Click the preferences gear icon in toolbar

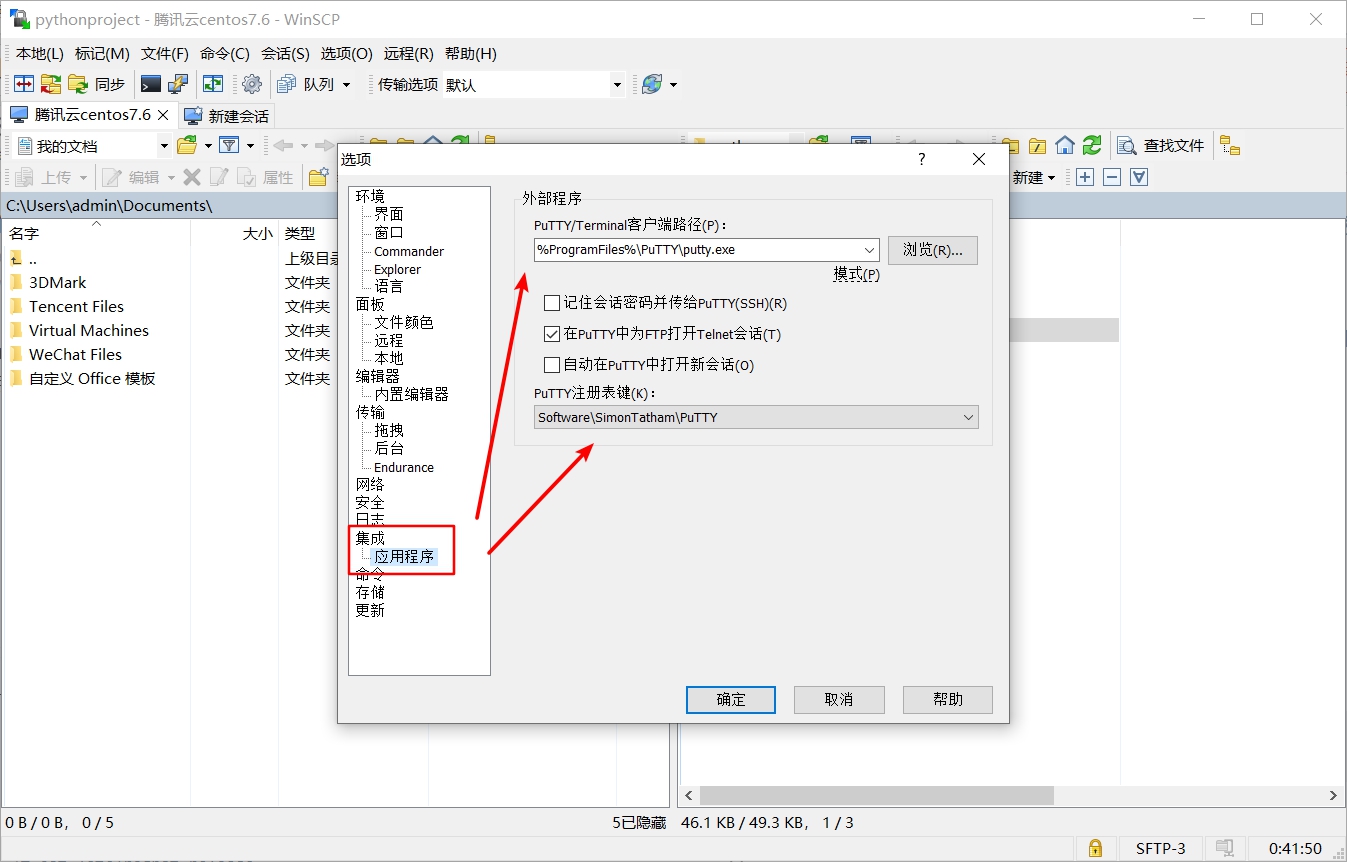pos(252,84)
